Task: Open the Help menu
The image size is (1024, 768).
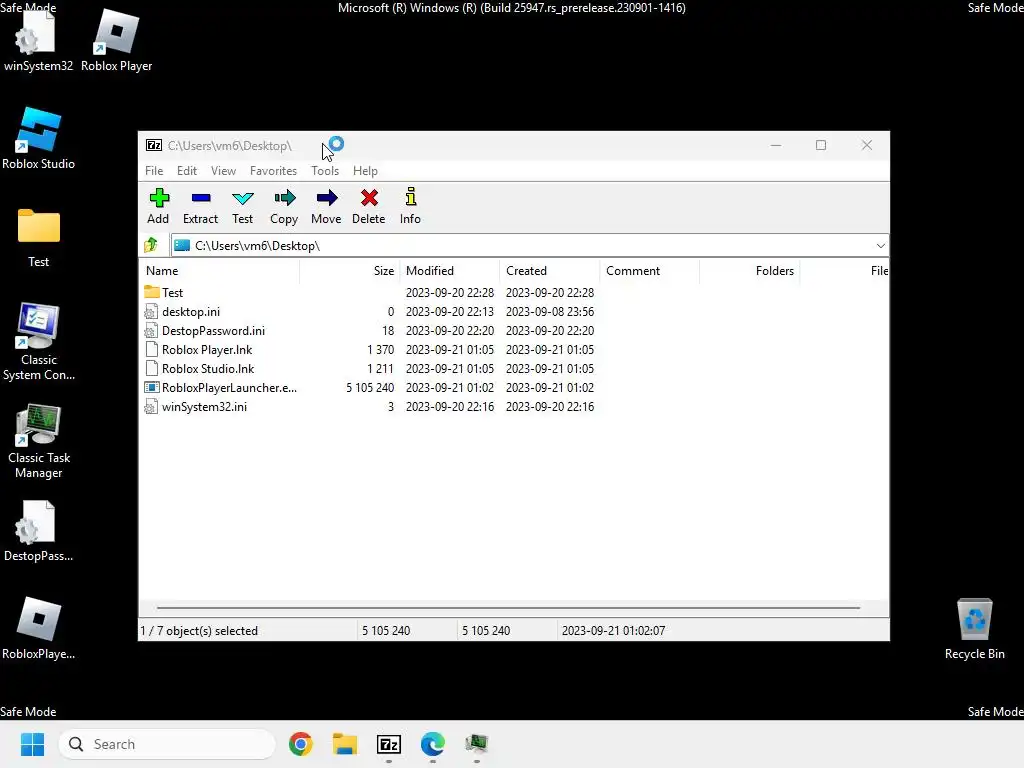Action: (365, 170)
